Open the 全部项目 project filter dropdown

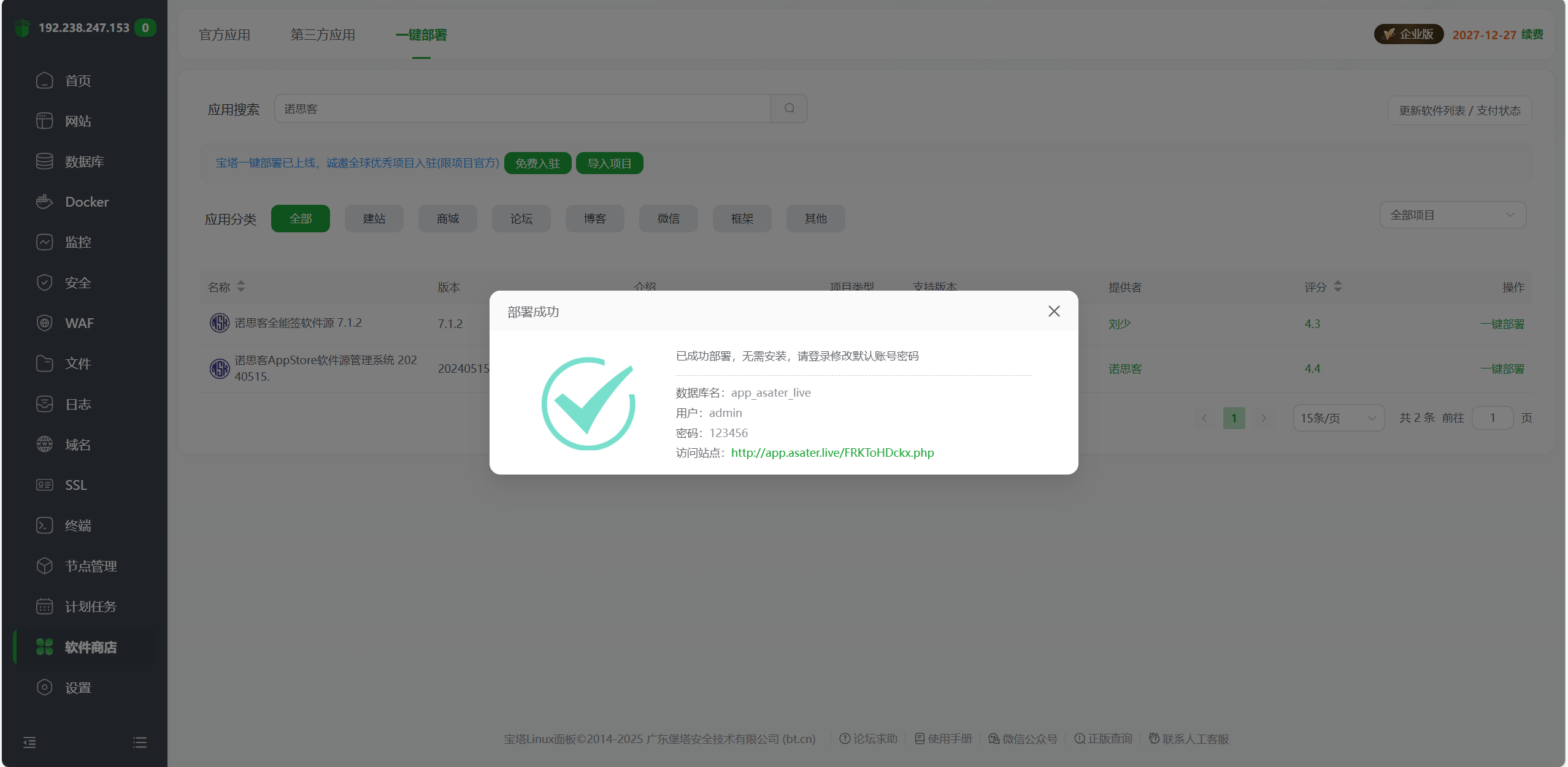[1453, 215]
